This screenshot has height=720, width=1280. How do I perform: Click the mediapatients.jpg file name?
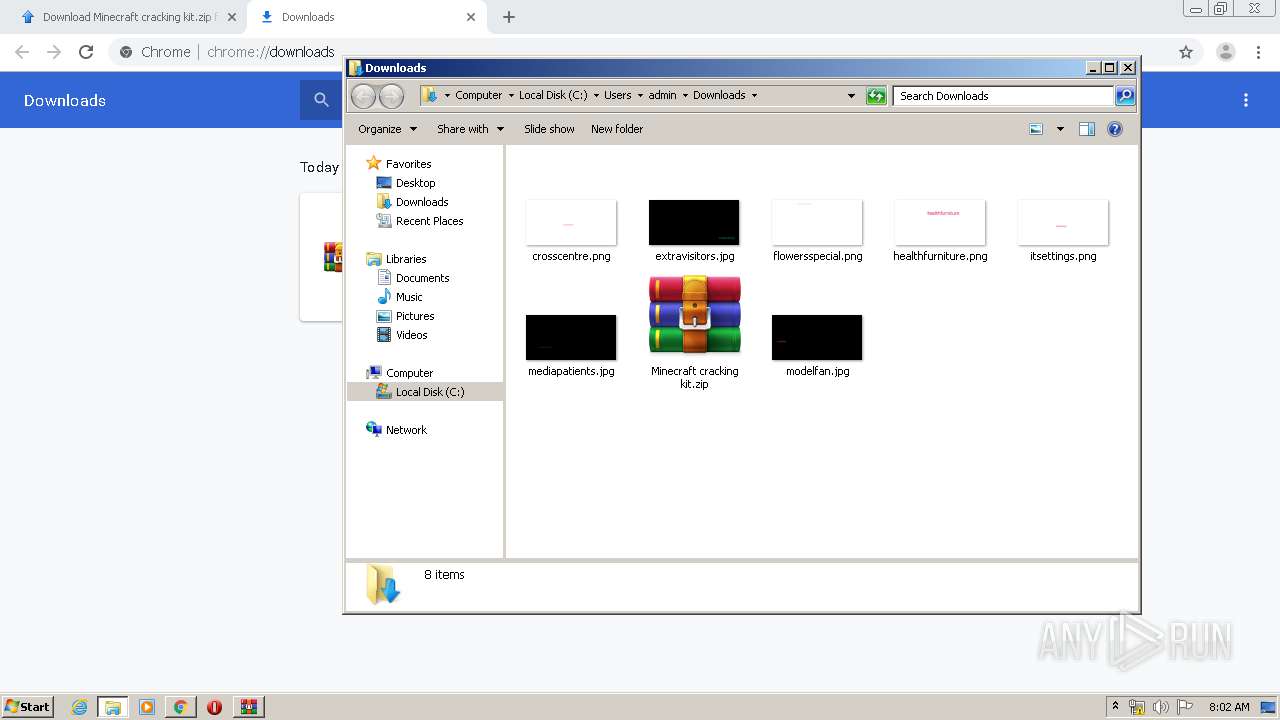point(571,371)
